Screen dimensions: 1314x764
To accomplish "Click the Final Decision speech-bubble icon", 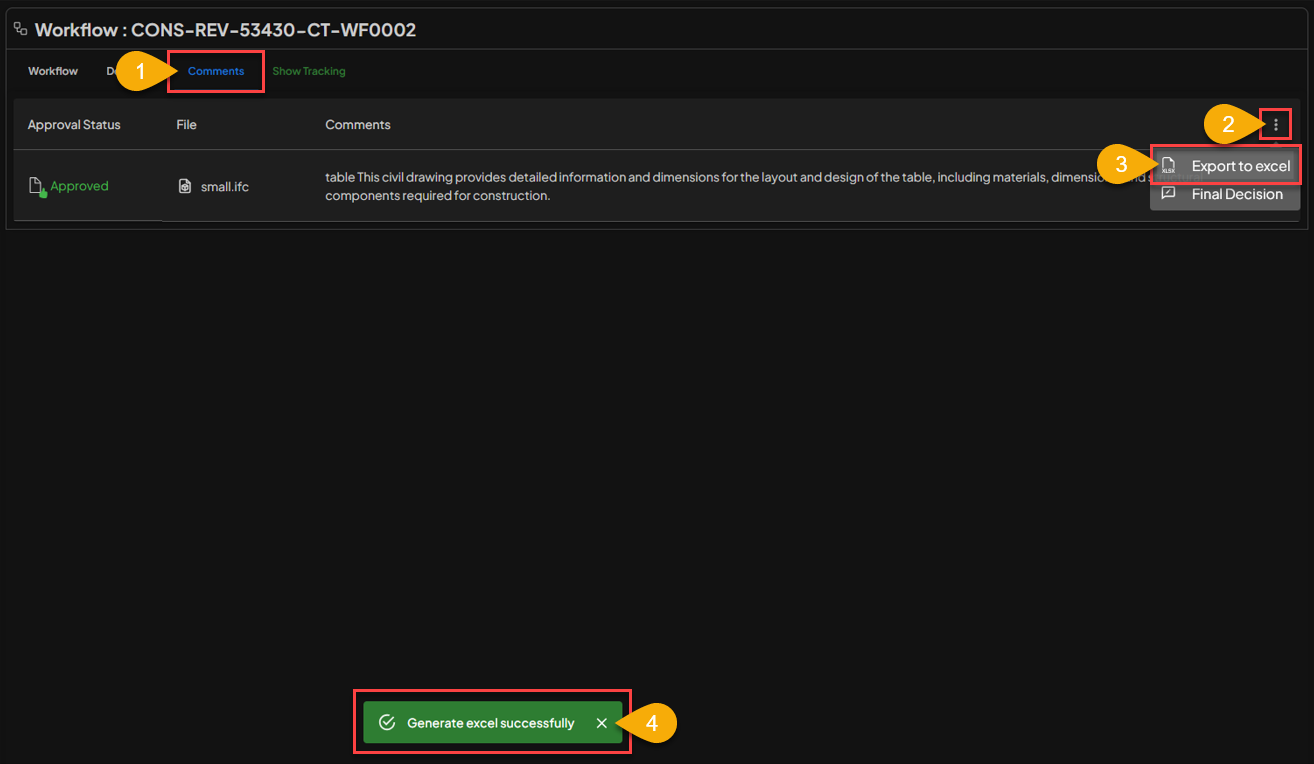I will click(1167, 193).
